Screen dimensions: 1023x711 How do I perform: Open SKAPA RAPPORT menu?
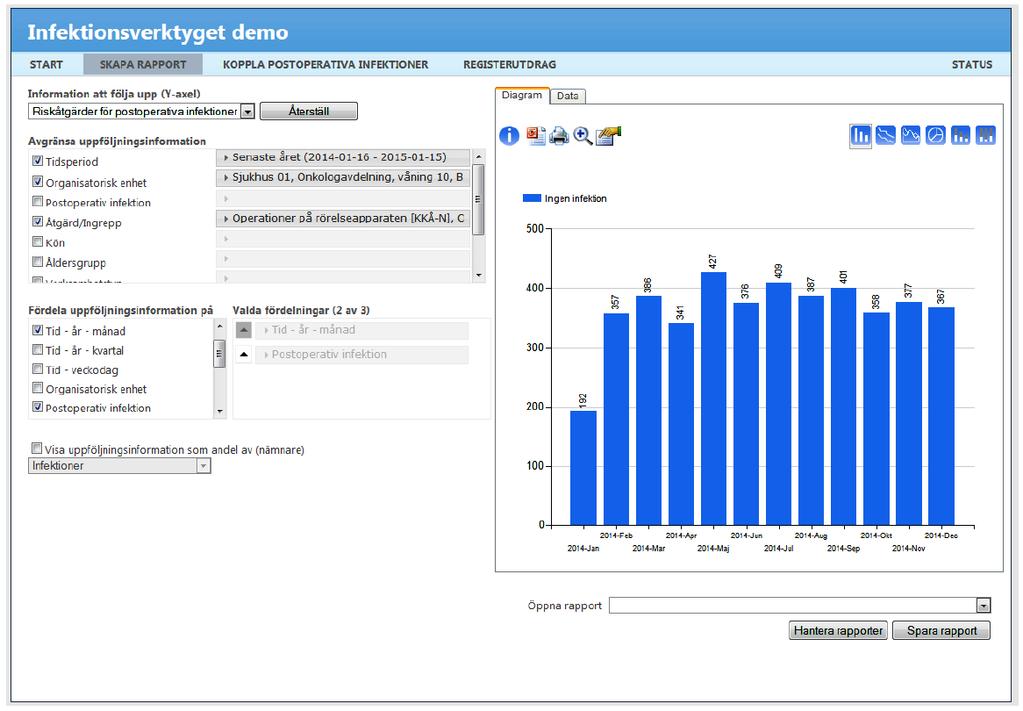pyautogui.click(x=143, y=65)
